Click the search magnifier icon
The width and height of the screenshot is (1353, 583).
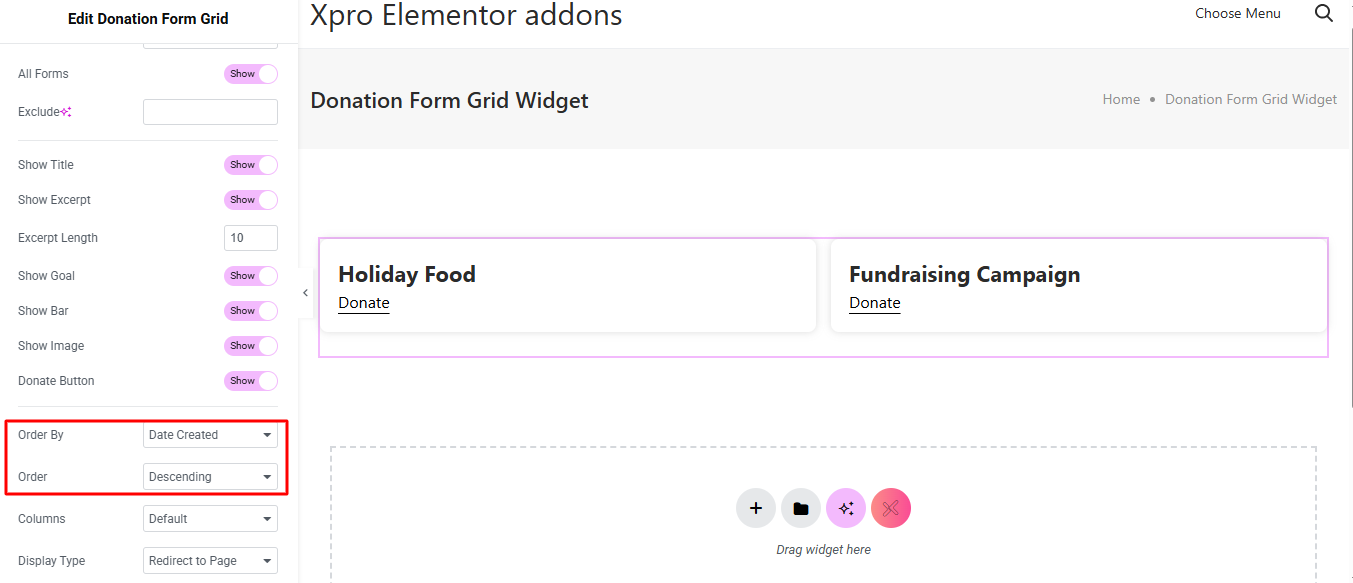pos(1323,14)
